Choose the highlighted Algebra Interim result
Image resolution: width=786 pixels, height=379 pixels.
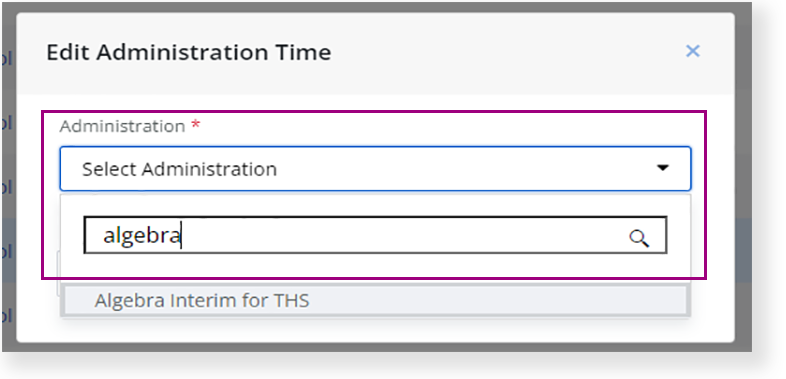(375, 300)
